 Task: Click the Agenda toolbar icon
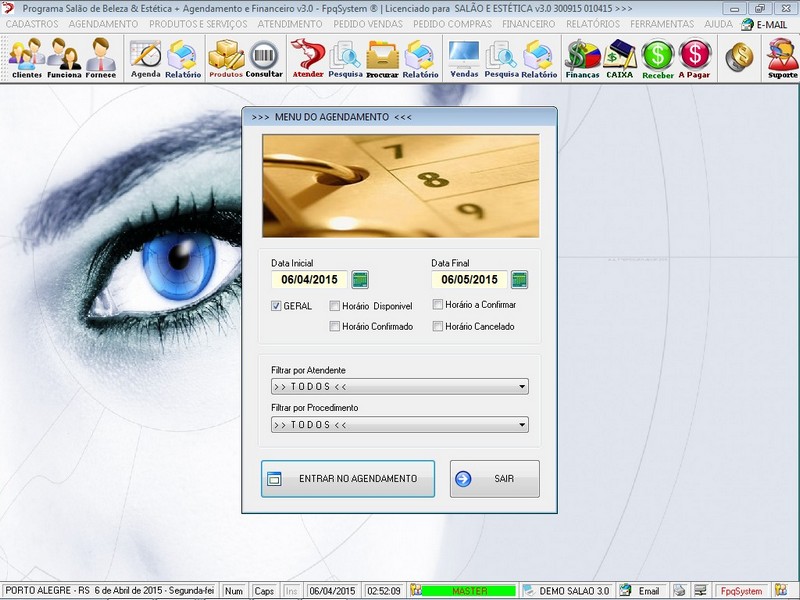pos(145,58)
